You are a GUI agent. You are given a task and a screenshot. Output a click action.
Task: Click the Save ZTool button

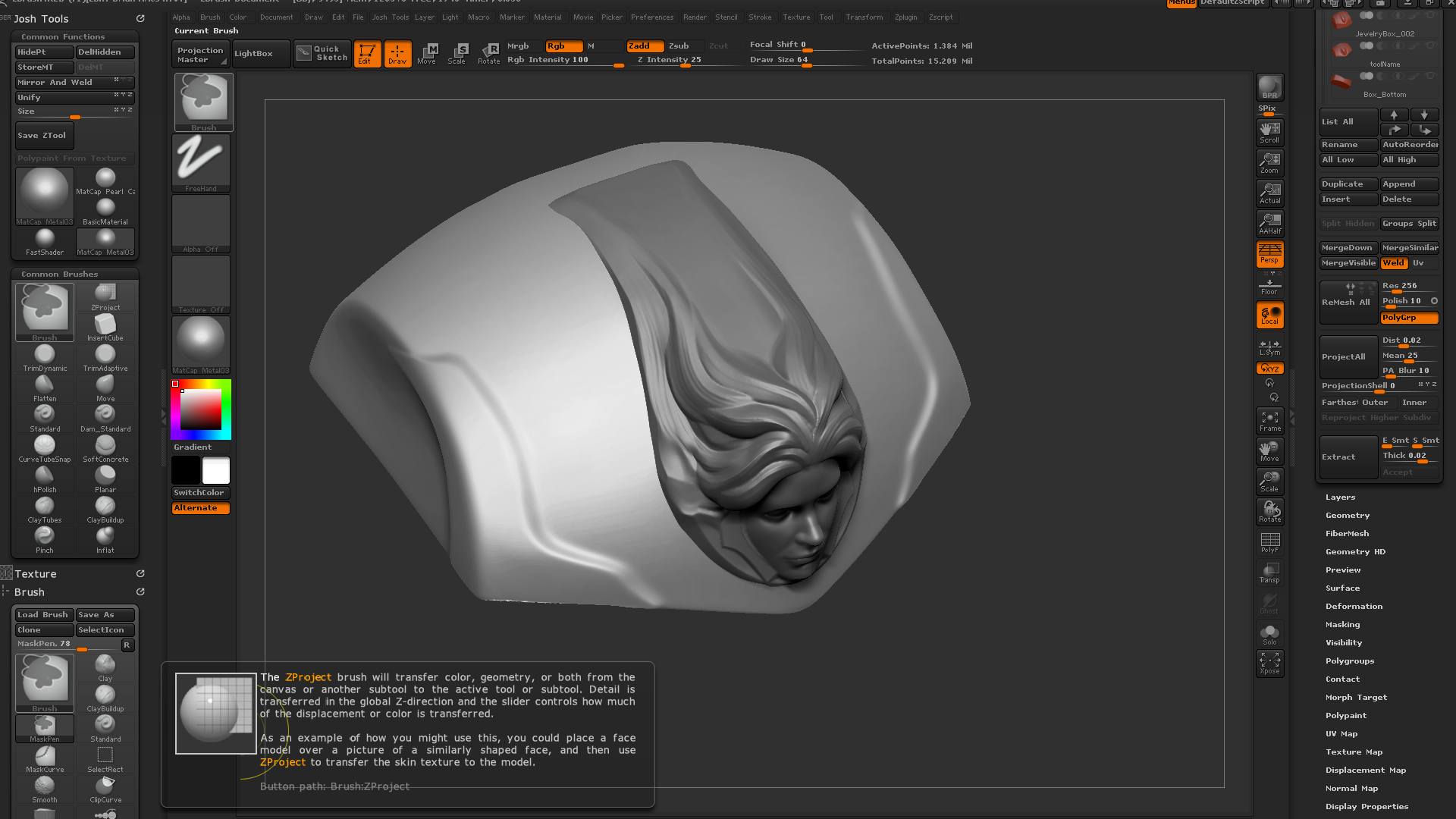pos(45,136)
